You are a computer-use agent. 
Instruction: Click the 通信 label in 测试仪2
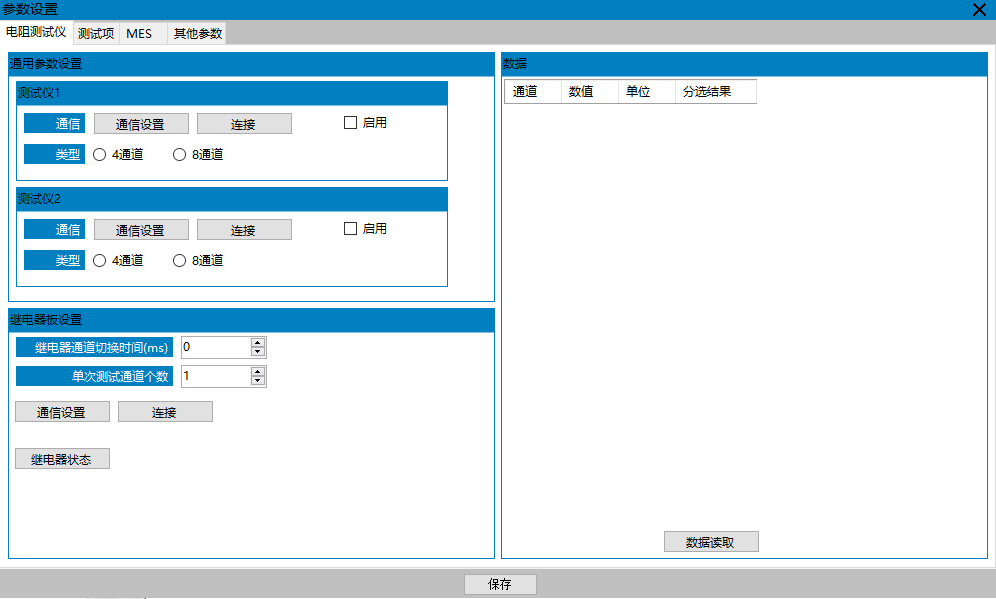[x=55, y=229]
